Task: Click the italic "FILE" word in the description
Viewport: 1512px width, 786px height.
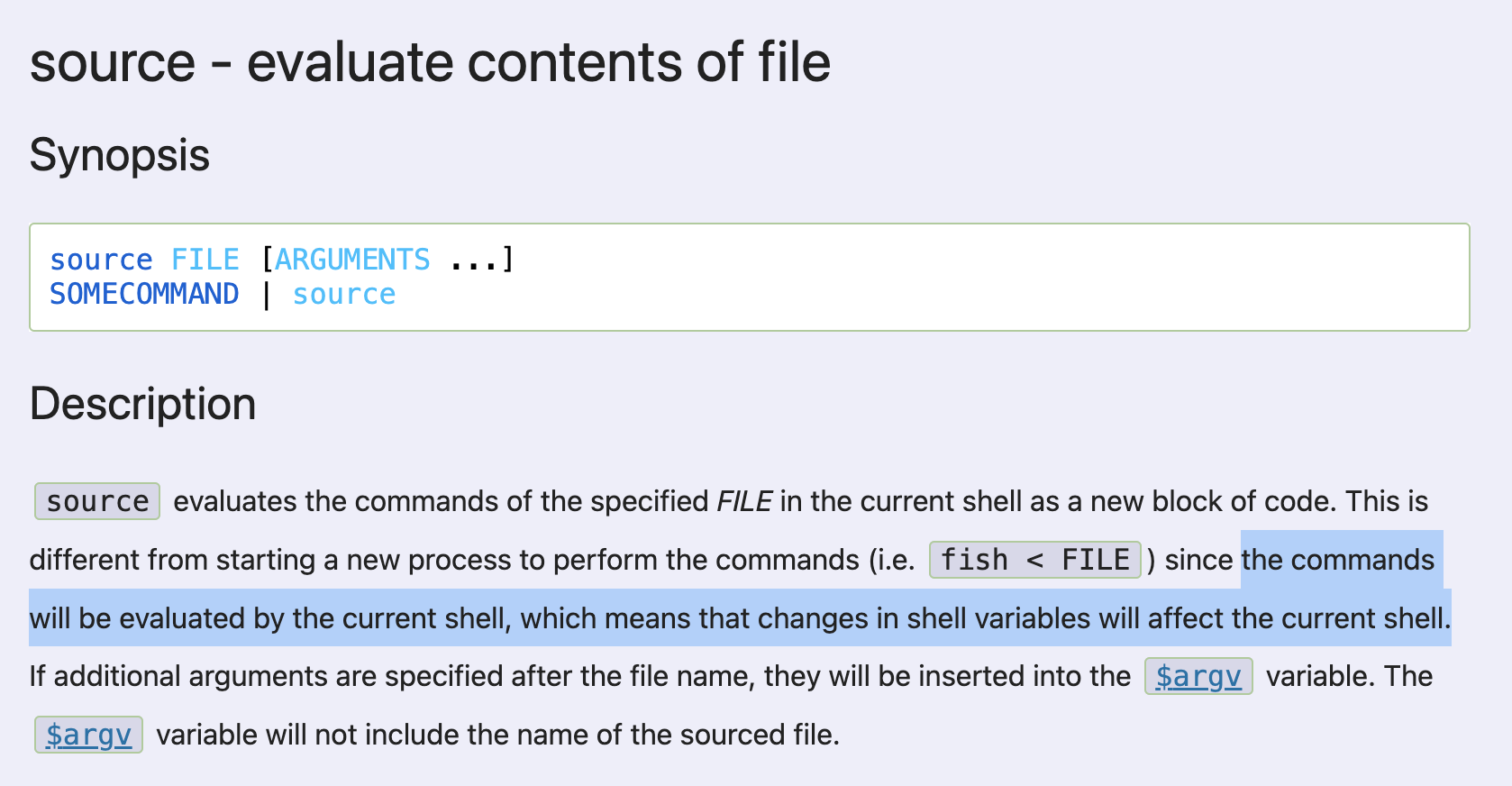Action: (x=744, y=501)
